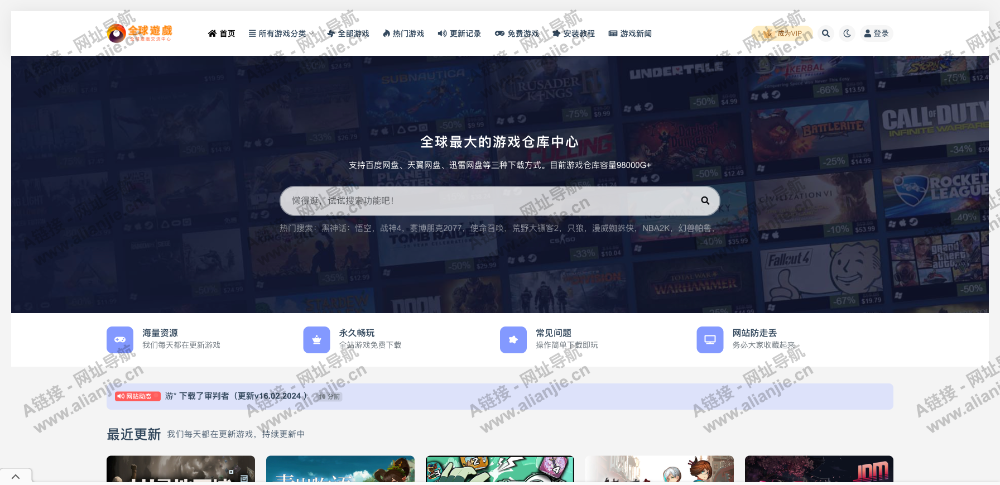This screenshot has height=485, width=1000.
Task: Click the 海量资源 heading text
Action: [x=160, y=333]
